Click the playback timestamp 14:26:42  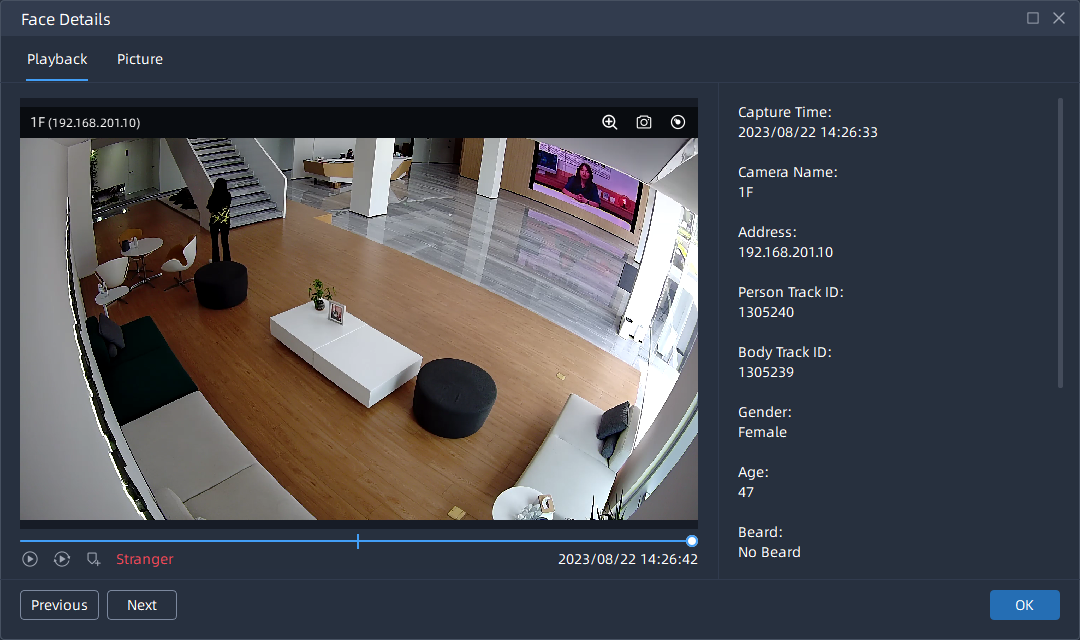pos(627,559)
